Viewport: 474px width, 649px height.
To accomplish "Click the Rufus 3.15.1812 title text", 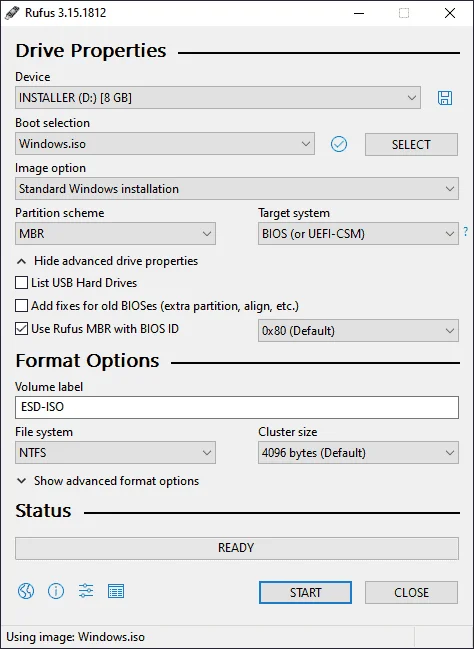I will pos(65,13).
